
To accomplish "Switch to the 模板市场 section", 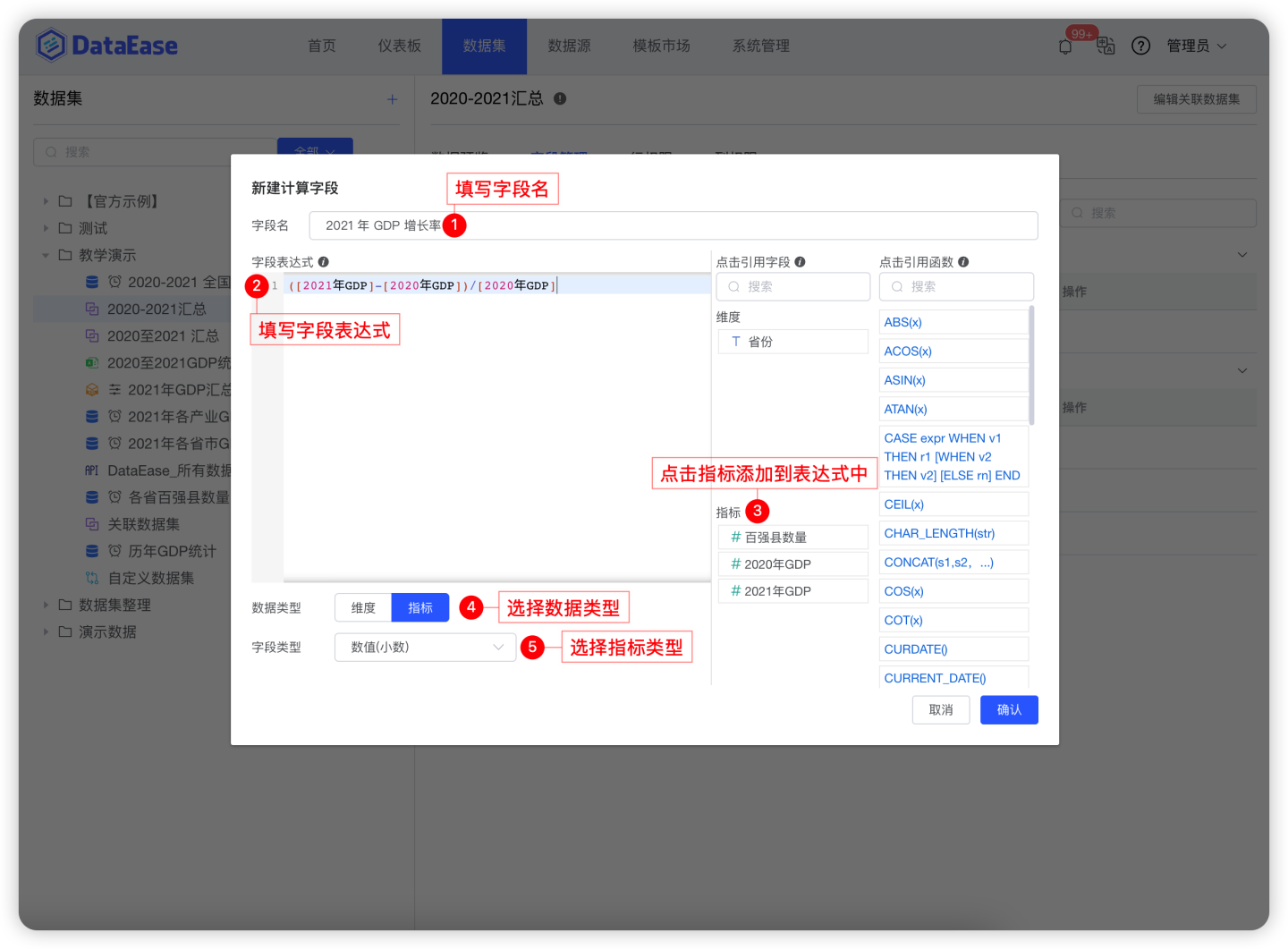I will 661,46.
